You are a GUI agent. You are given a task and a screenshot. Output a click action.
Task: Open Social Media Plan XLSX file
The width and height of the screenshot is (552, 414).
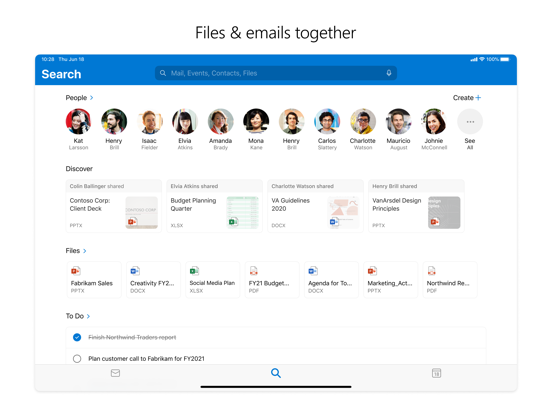[x=212, y=280]
